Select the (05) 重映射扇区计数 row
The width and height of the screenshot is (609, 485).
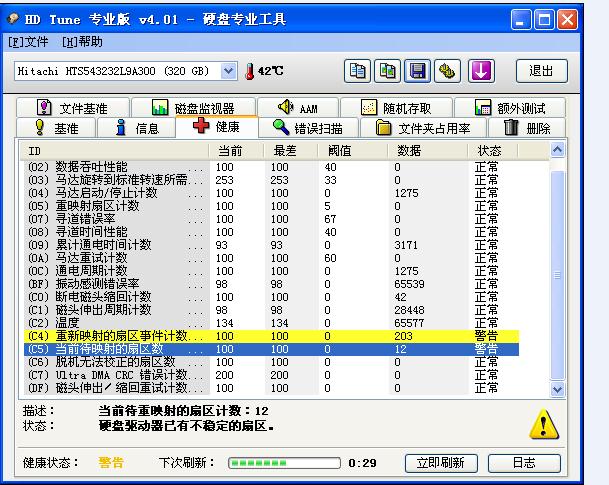pyautogui.click(x=271, y=206)
